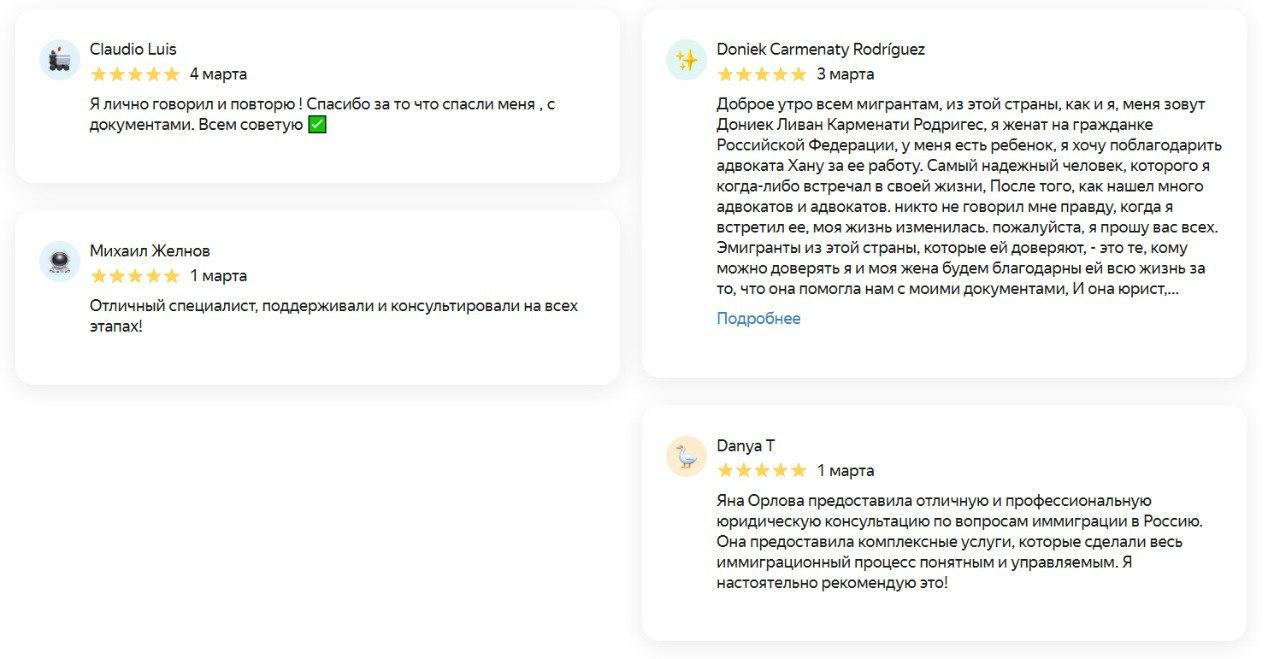This screenshot has width=1280, height=659.
Task: Open Doniek Carmenaty Rodríguez profile name
Action: pyautogui.click(x=820, y=49)
